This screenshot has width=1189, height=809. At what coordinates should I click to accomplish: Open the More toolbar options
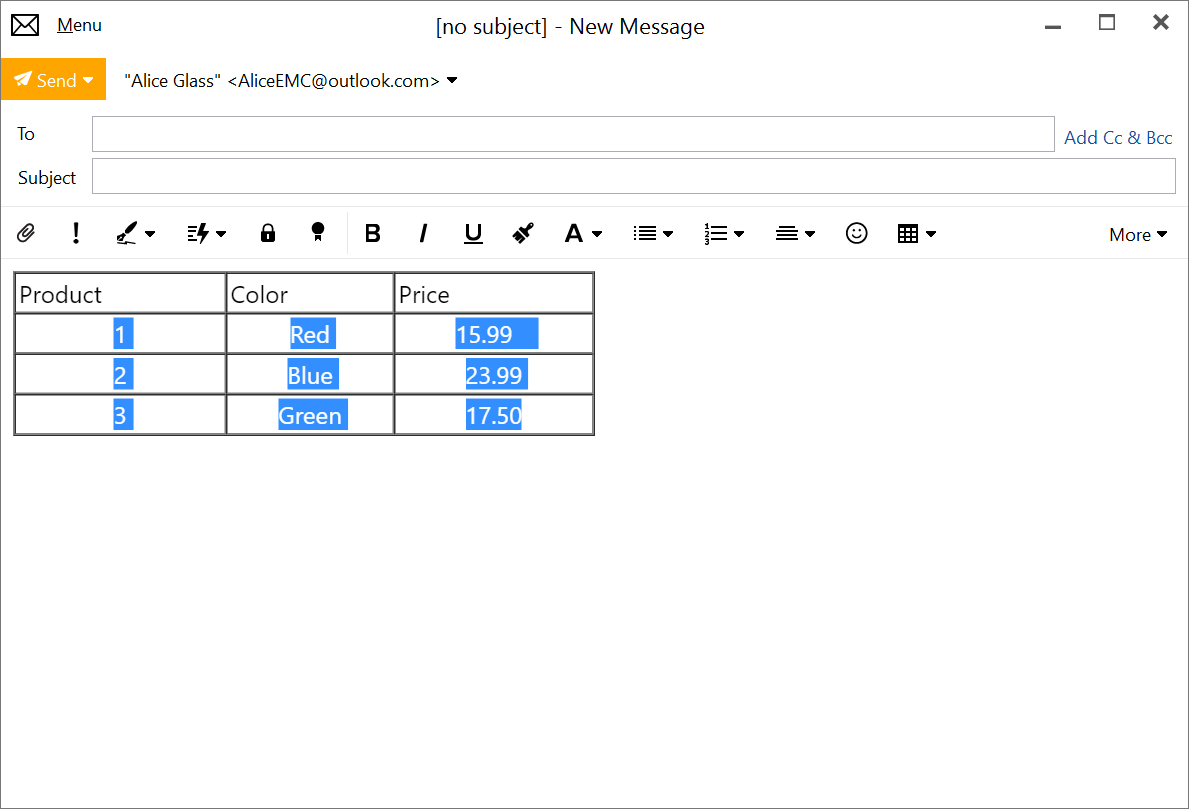tap(1137, 234)
